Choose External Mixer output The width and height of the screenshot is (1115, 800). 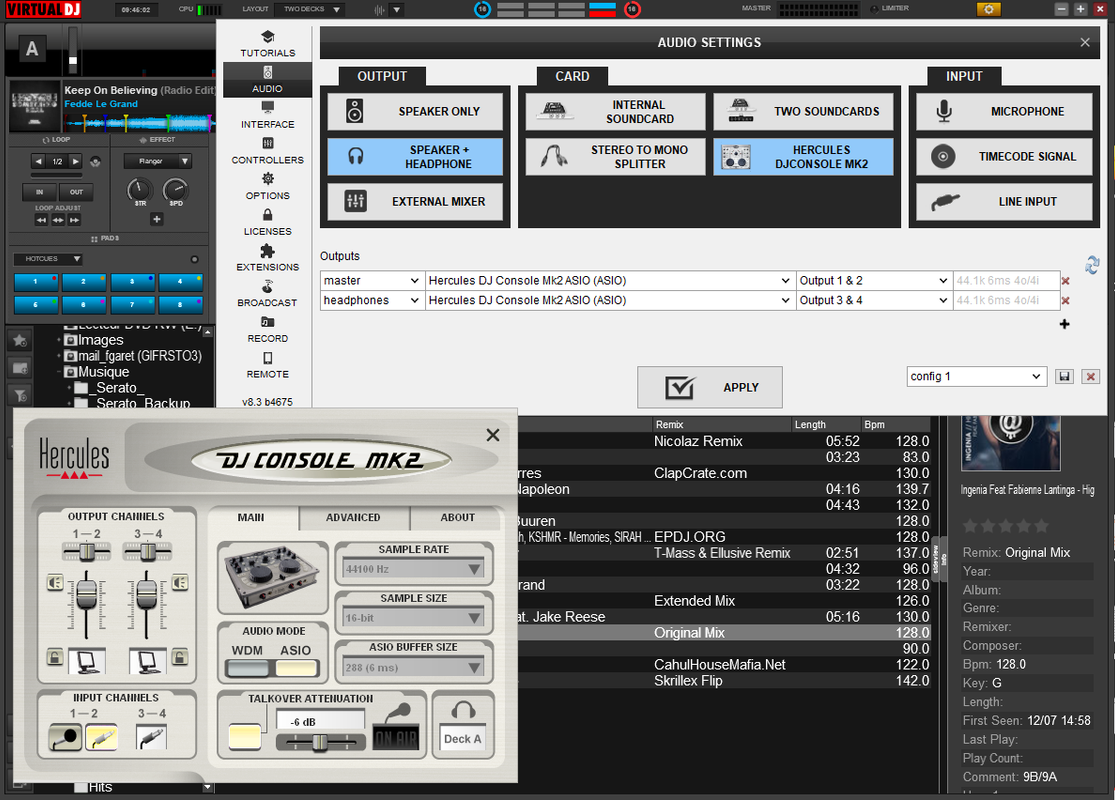(x=415, y=202)
